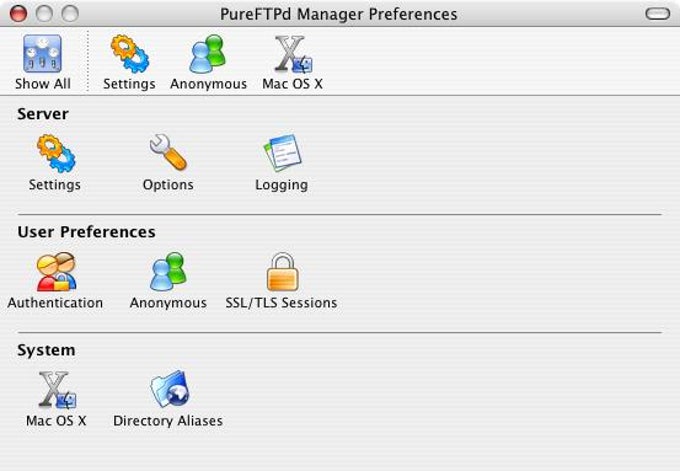Select the Anonymous toolbar icon at top

click(208, 54)
